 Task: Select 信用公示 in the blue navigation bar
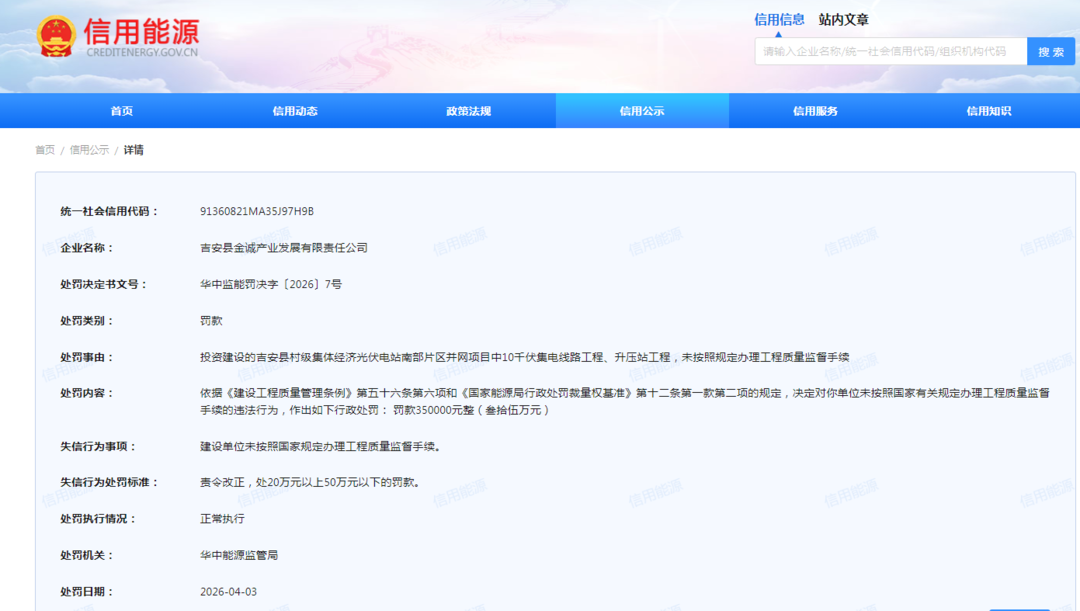(x=642, y=111)
